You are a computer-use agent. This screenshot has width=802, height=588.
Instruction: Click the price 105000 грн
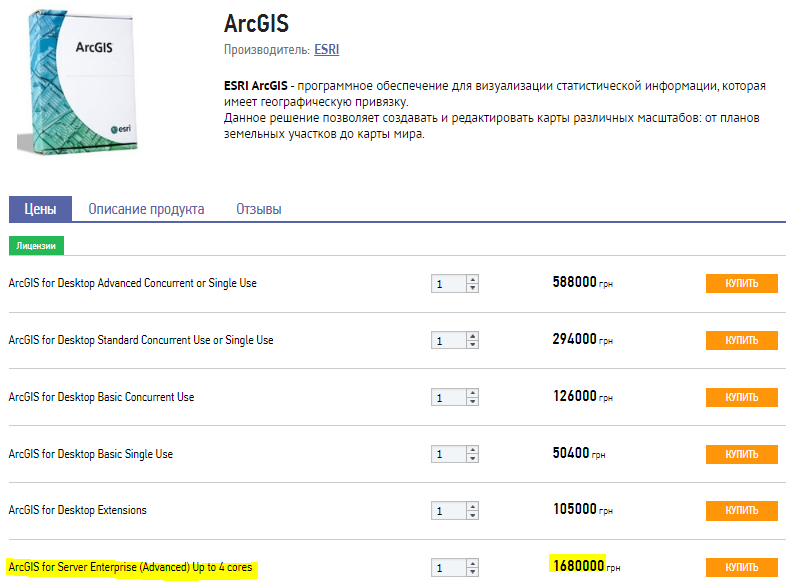coord(583,509)
